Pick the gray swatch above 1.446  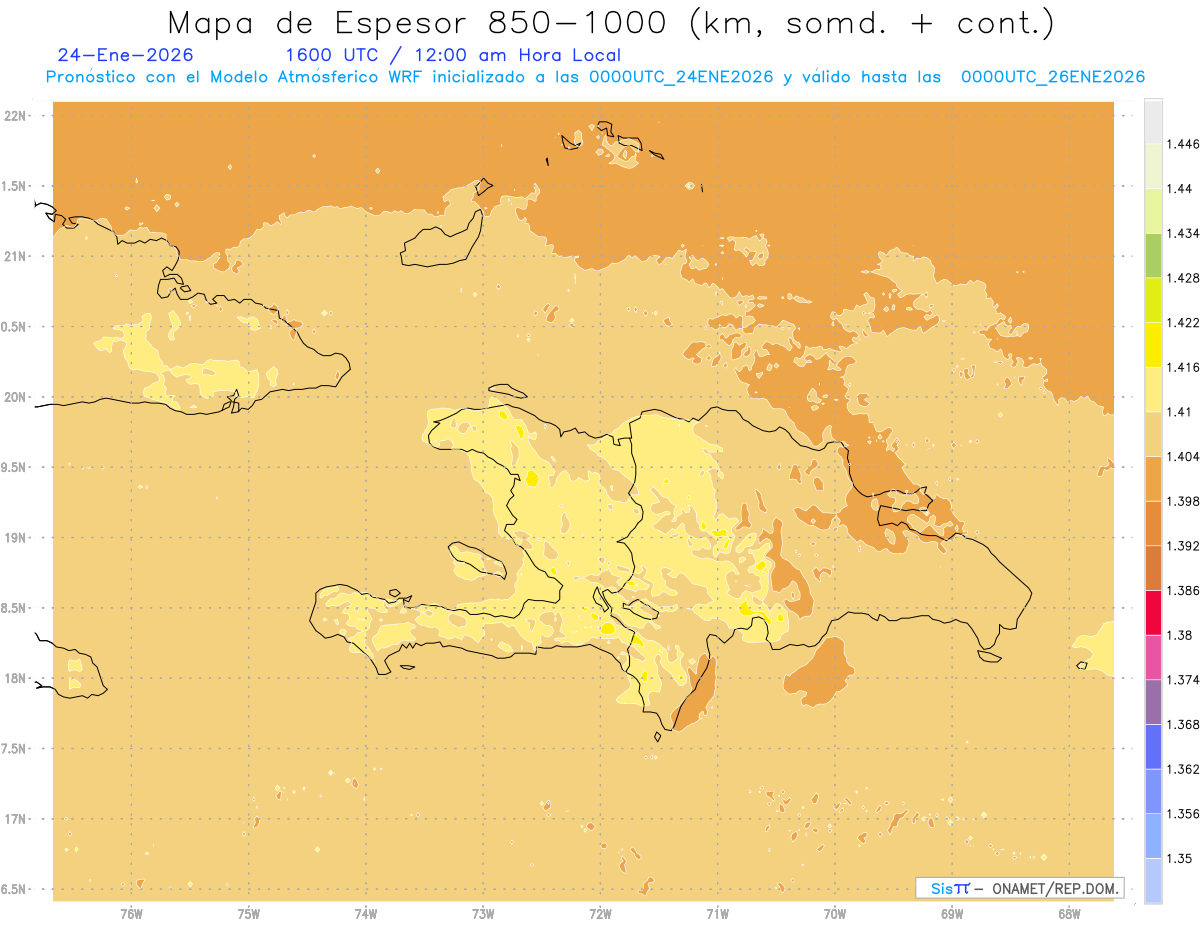tap(1153, 122)
